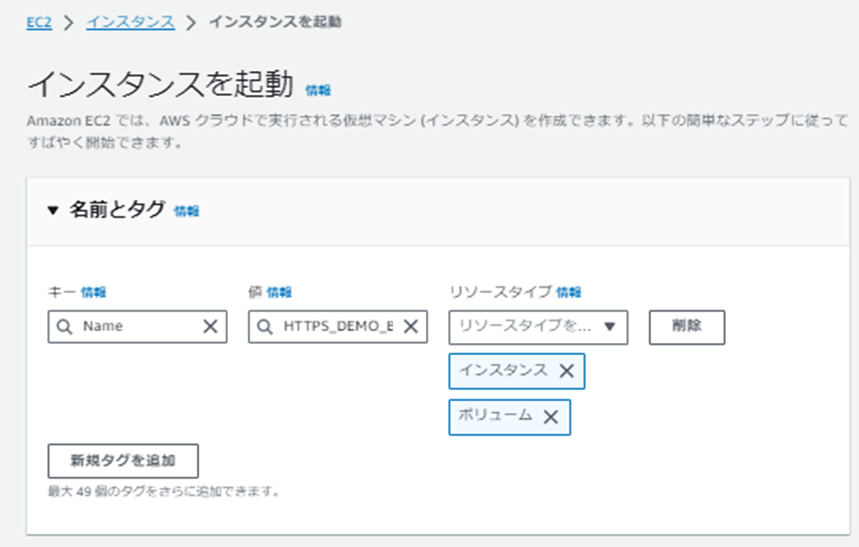Open 情報 link beside 値 label
The height and width of the screenshot is (547, 859).
(279, 293)
